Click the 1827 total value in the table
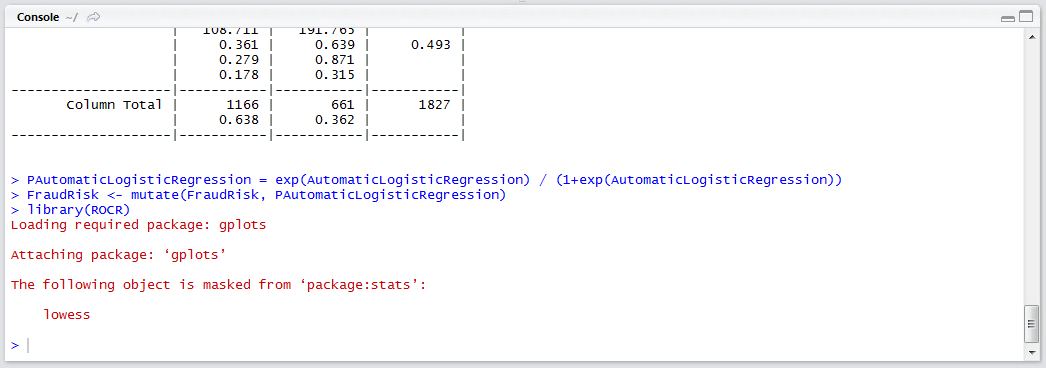The image size is (1046, 368). click(434, 105)
